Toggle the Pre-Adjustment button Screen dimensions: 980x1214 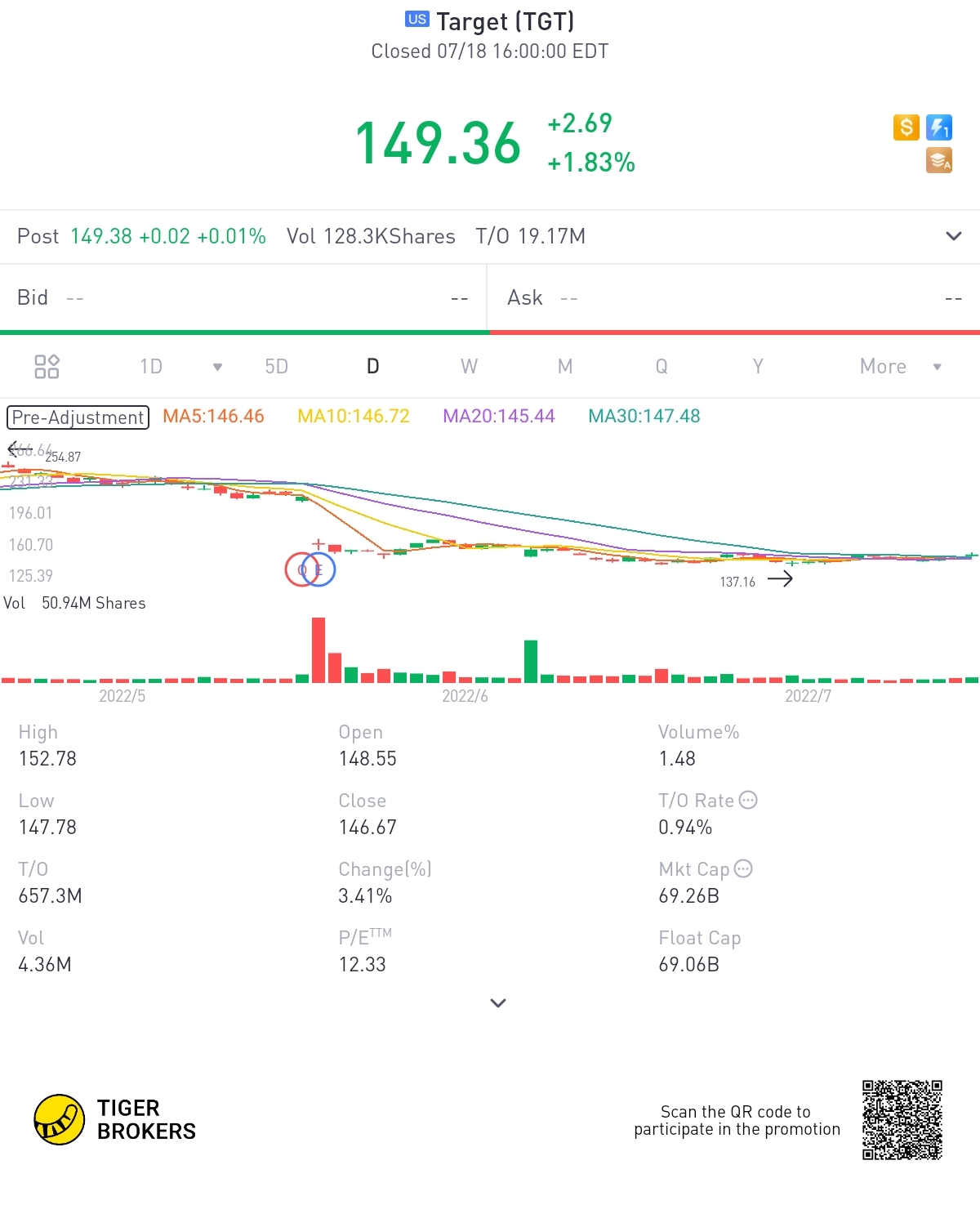(78, 417)
